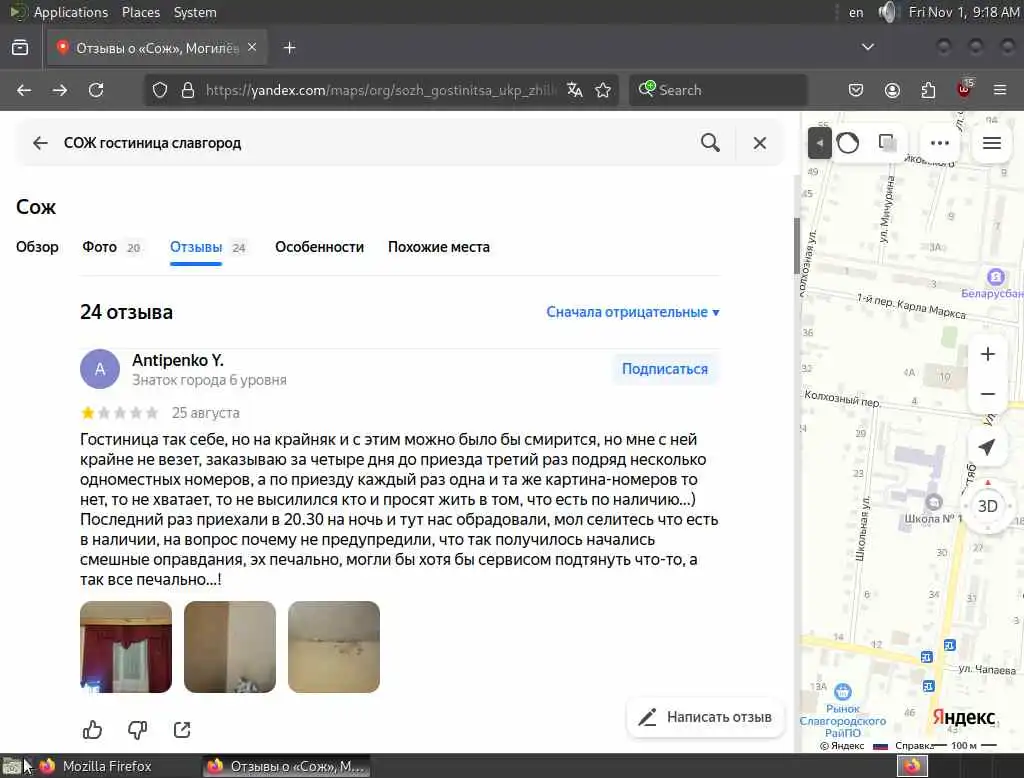Click the review star rating
Image resolution: width=1024 pixels, height=778 pixels.
coord(120,413)
